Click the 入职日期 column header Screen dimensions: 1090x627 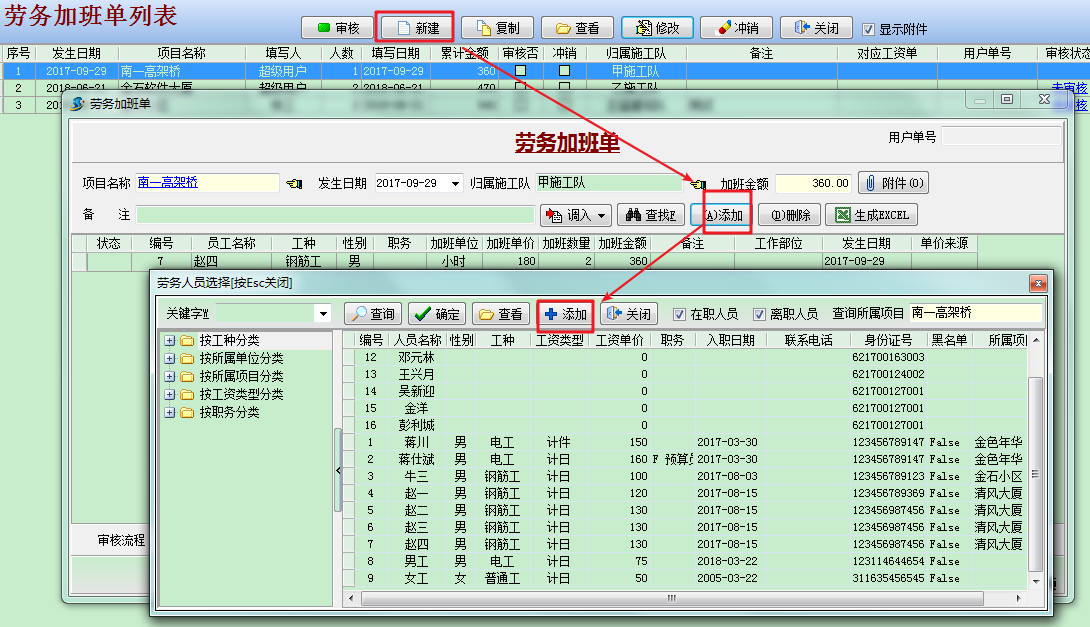coord(730,340)
